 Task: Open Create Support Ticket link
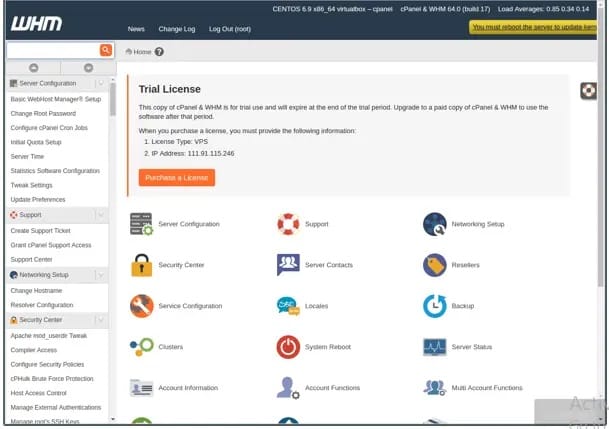click(40, 231)
